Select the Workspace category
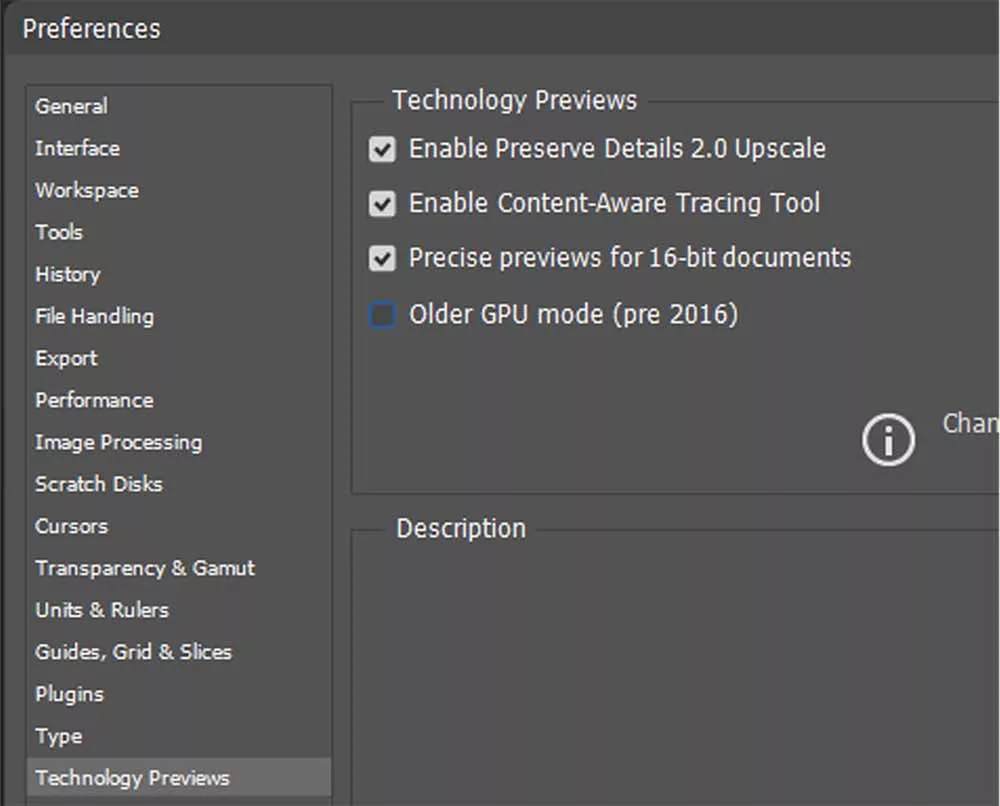This screenshot has width=1000, height=806. click(x=87, y=190)
